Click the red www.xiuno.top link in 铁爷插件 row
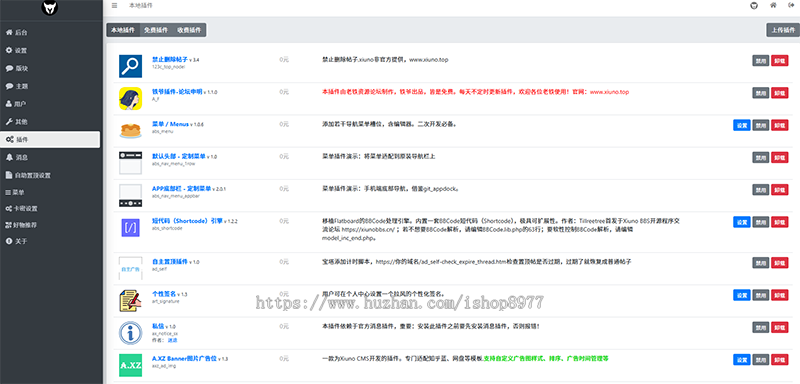The height and width of the screenshot is (384, 800). click(609, 92)
